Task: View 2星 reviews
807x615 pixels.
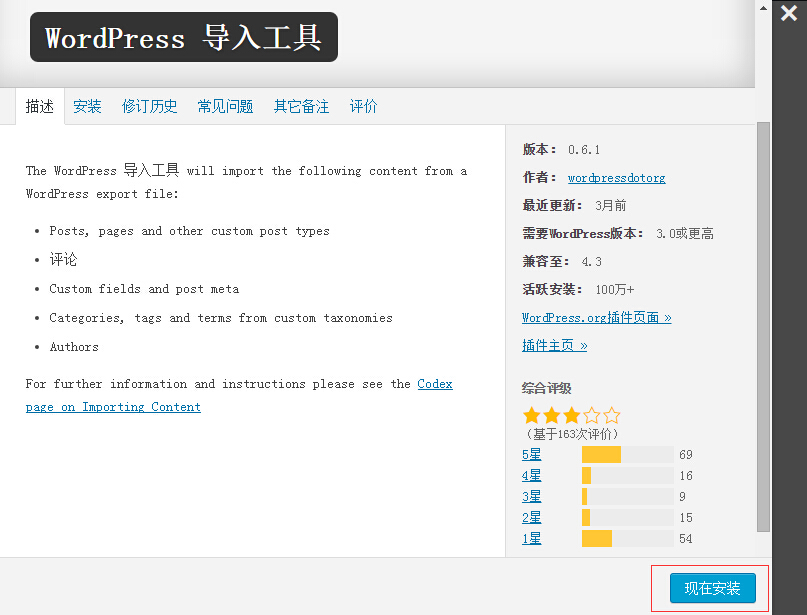Action: click(532, 518)
